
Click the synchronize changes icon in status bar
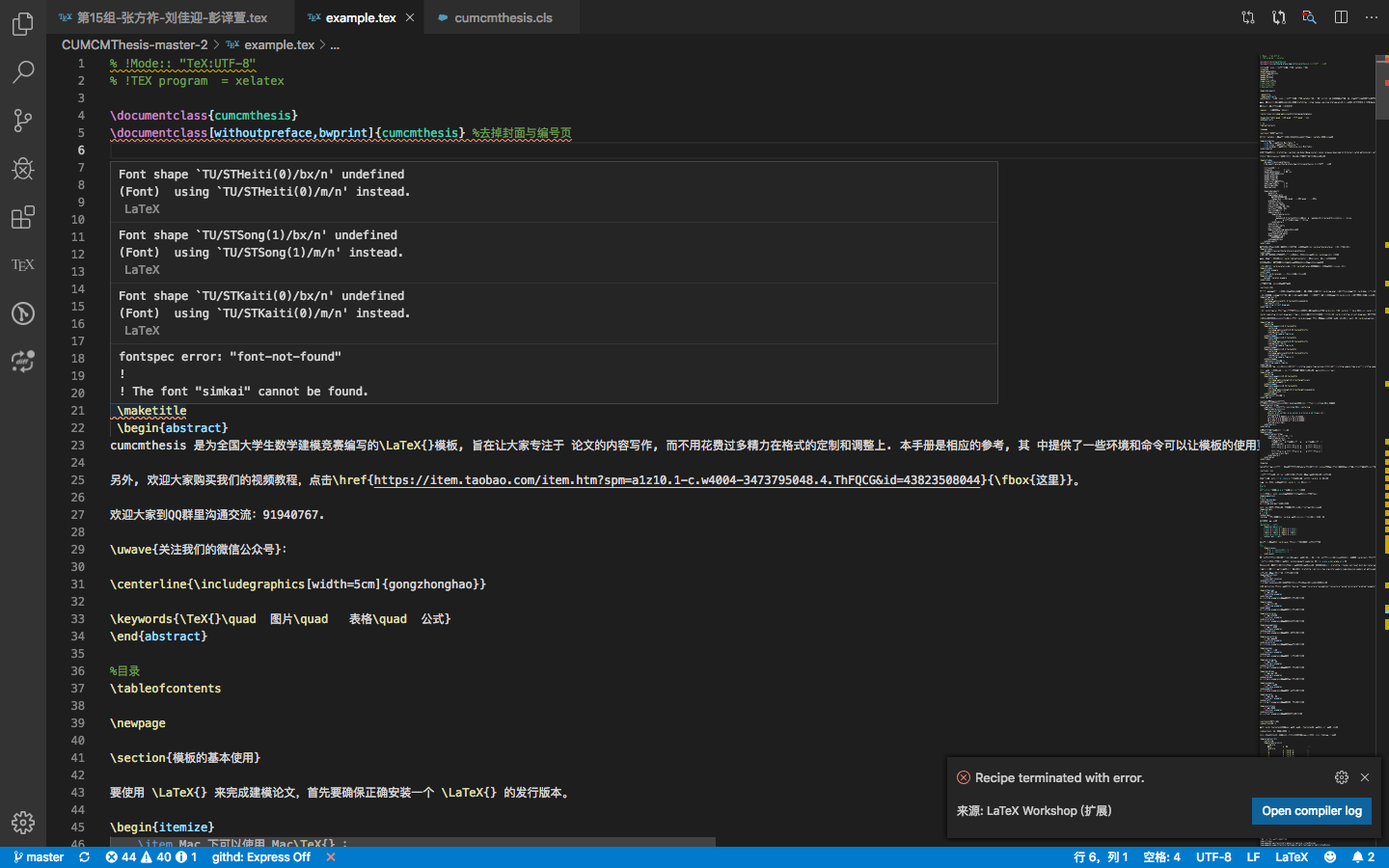[85, 857]
